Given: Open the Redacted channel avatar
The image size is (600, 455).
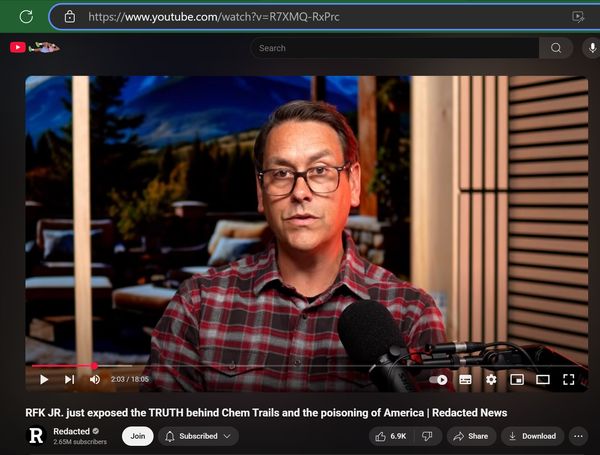Looking at the screenshot, I should 36,436.
